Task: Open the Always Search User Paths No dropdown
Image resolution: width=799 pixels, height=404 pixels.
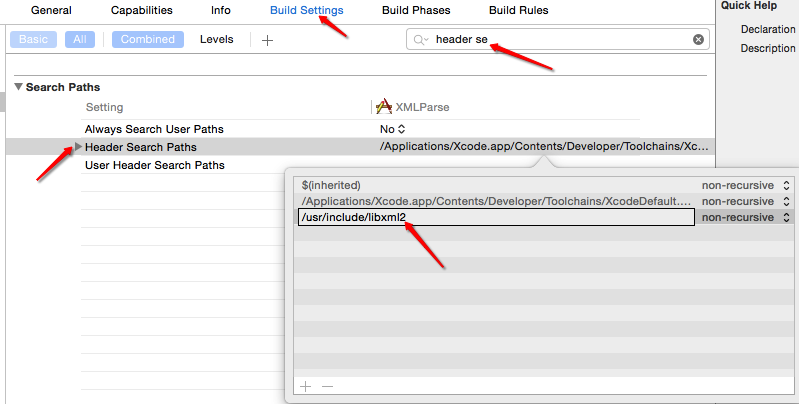Action: [x=393, y=129]
